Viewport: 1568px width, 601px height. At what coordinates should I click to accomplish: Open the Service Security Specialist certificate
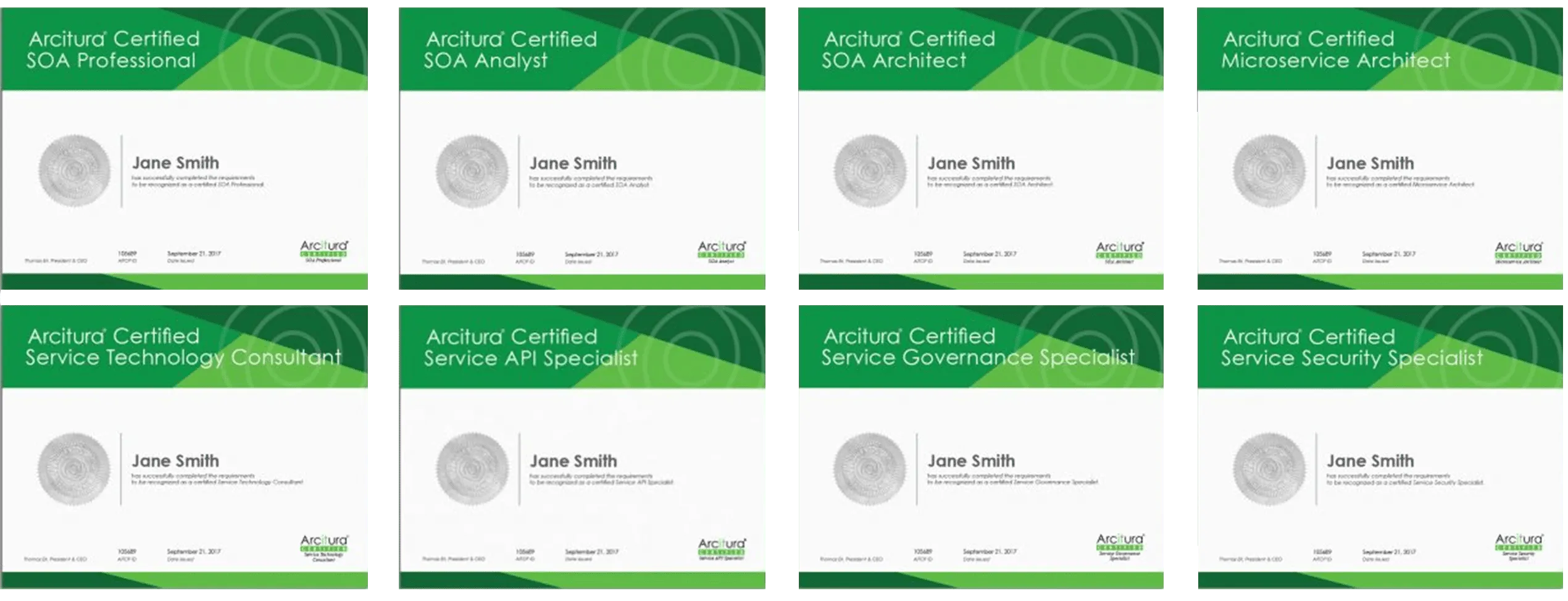[x=1380, y=447]
